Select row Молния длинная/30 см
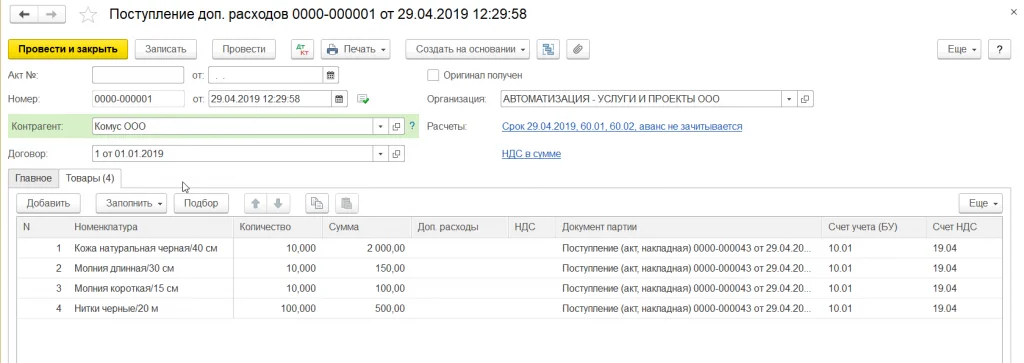Image resolution: width=1024 pixels, height=363 pixels. pyautogui.click(x=509, y=268)
